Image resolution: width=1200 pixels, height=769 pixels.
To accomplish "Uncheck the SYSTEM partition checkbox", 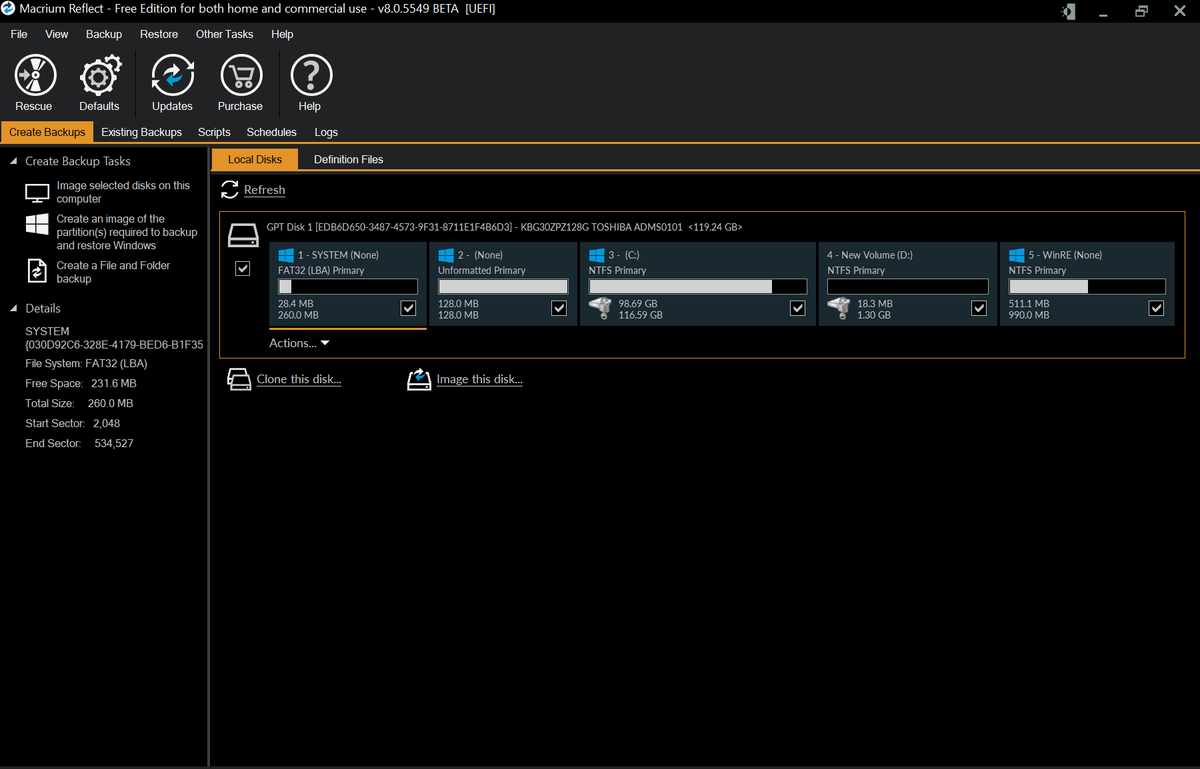I will click(408, 308).
